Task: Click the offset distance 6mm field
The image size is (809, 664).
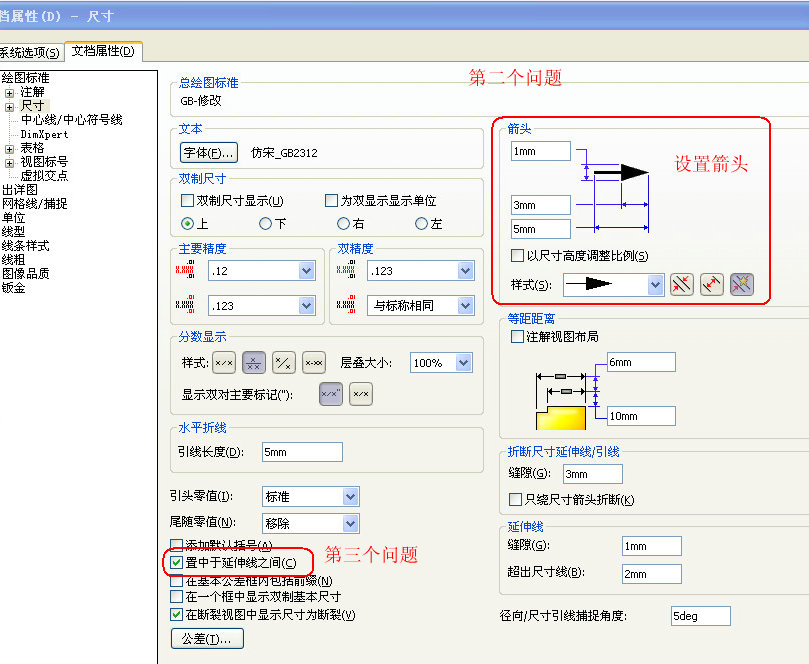Action: pyautogui.click(x=641, y=362)
